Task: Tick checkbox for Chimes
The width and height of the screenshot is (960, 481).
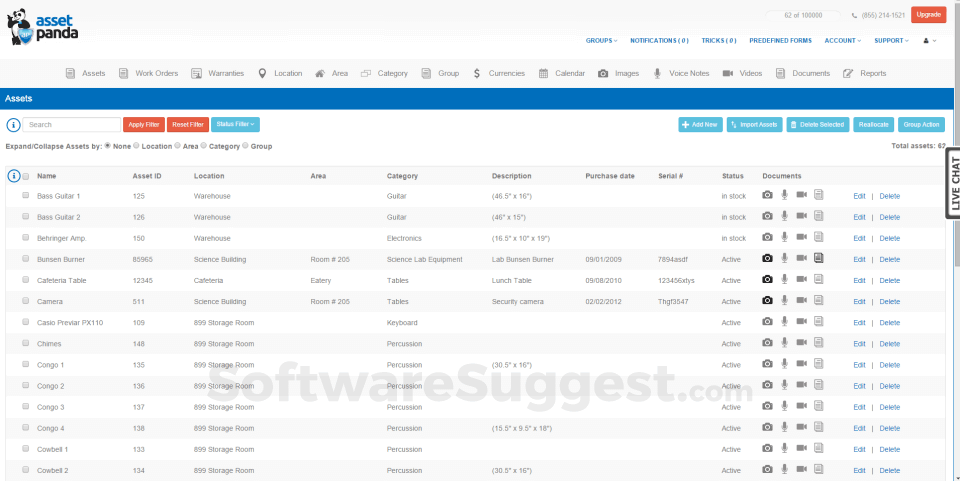Action: pos(26,343)
